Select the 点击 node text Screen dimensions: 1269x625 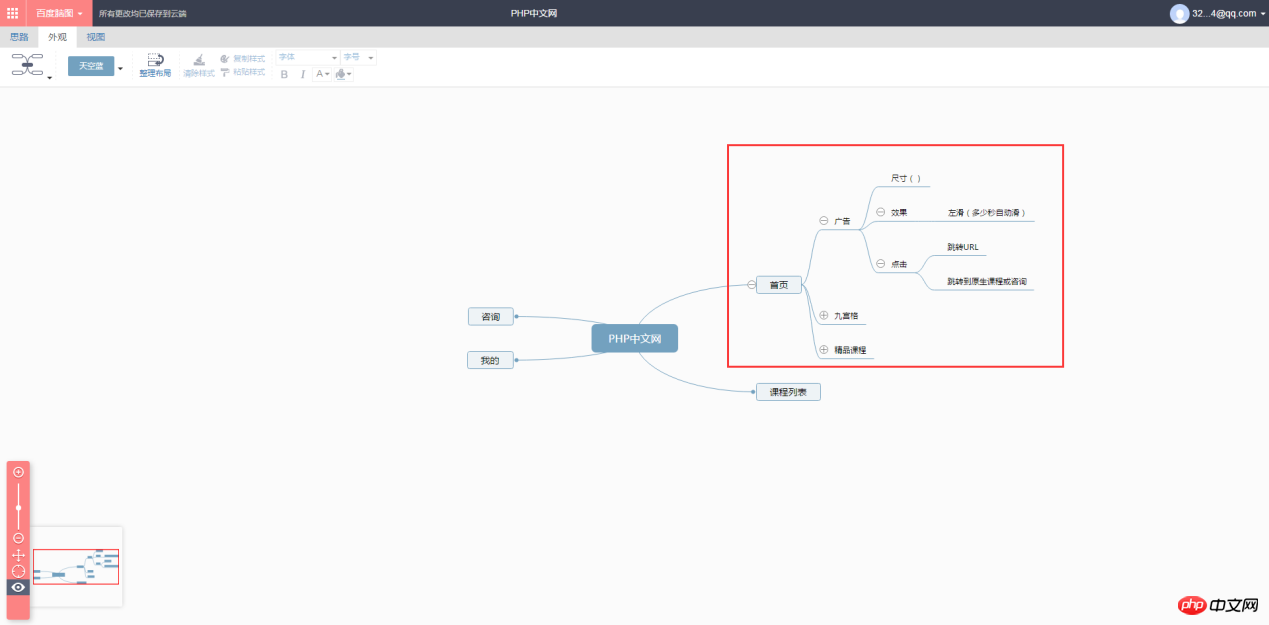pos(899,265)
